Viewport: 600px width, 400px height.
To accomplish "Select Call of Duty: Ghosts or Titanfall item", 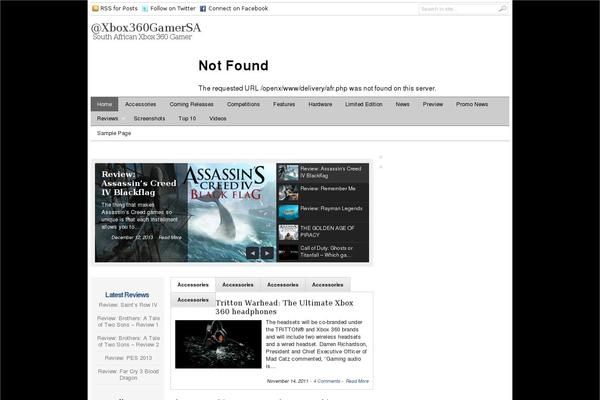I will (x=323, y=252).
